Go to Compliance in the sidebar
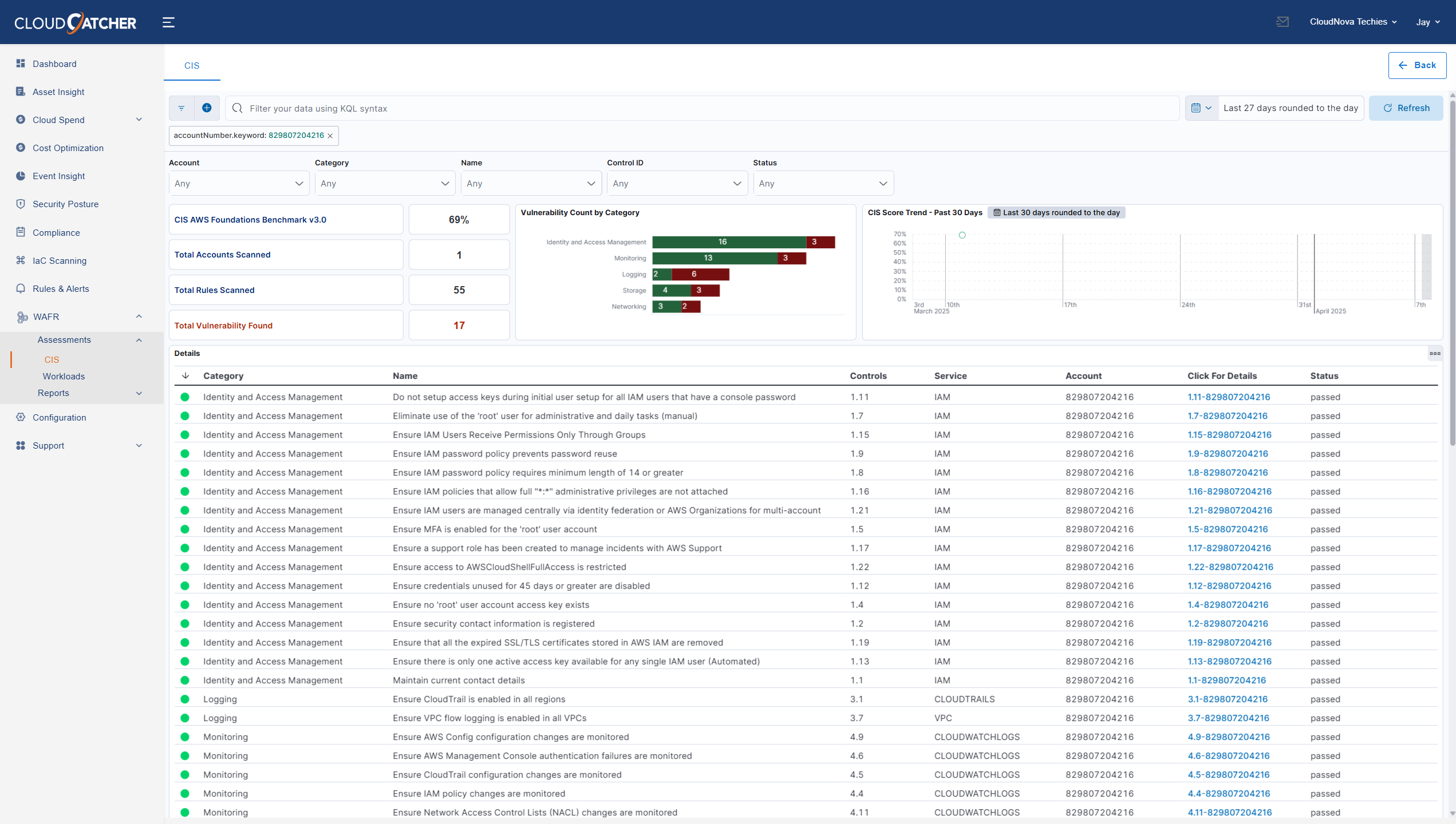This screenshot has height=824, width=1456. click(x=56, y=232)
